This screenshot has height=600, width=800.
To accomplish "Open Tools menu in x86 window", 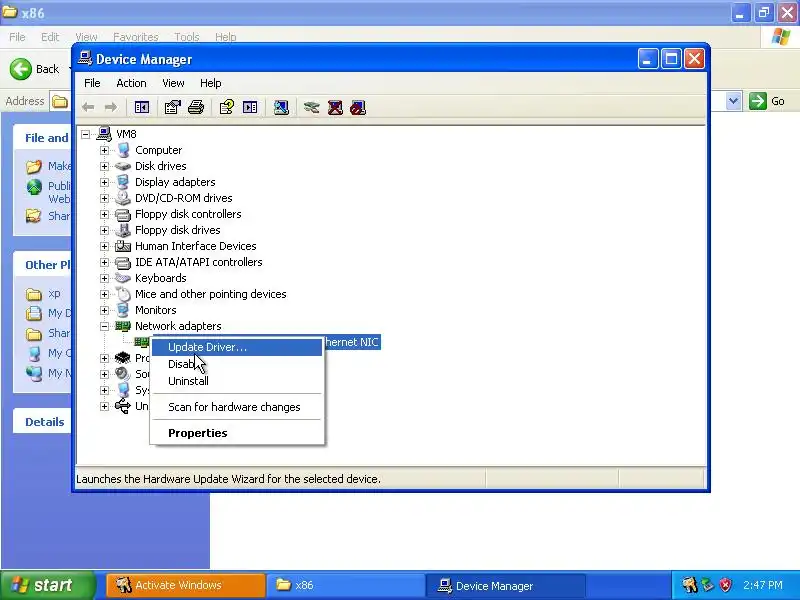I will (187, 37).
